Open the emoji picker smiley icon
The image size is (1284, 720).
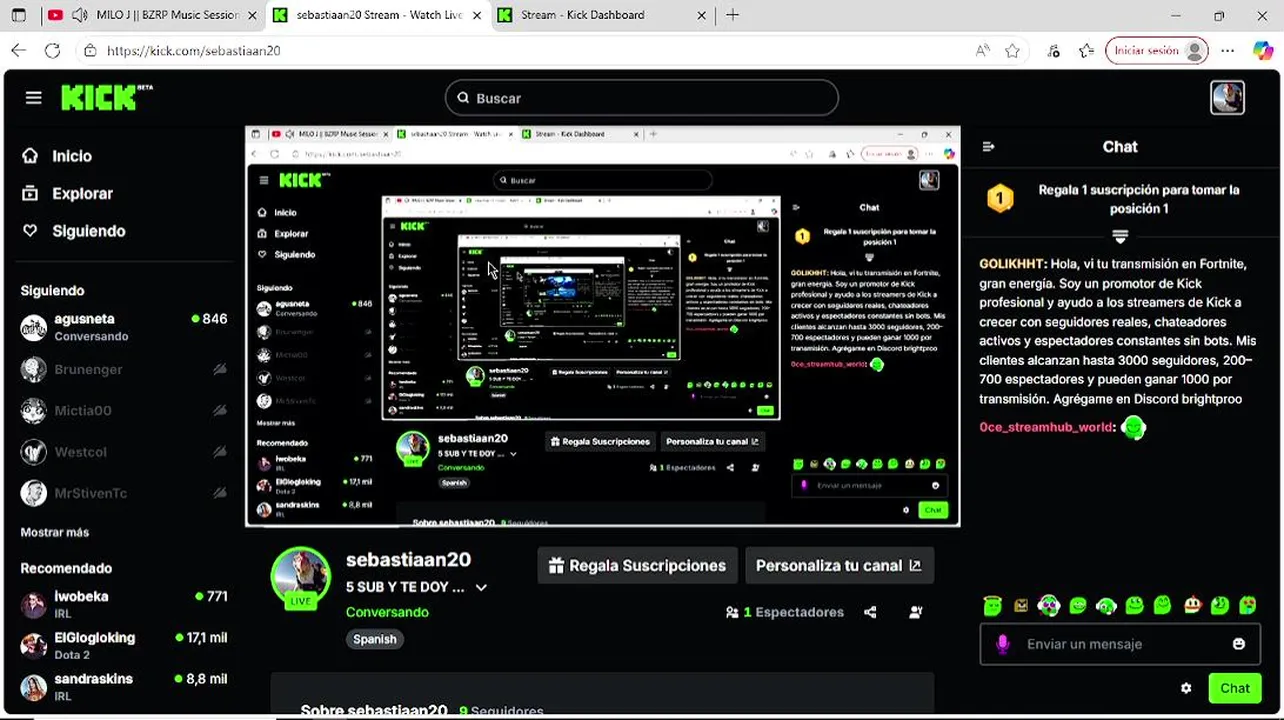[1239, 644]
